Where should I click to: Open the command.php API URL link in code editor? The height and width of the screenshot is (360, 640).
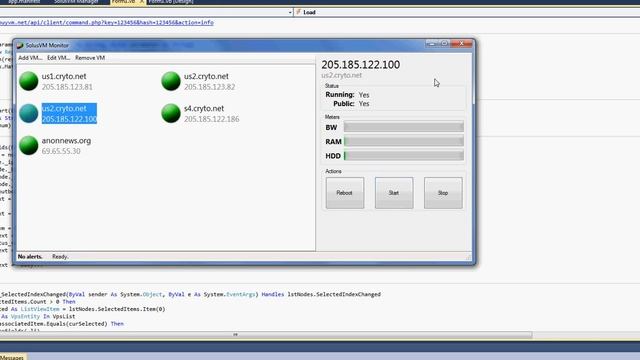[x=107, y=22]
